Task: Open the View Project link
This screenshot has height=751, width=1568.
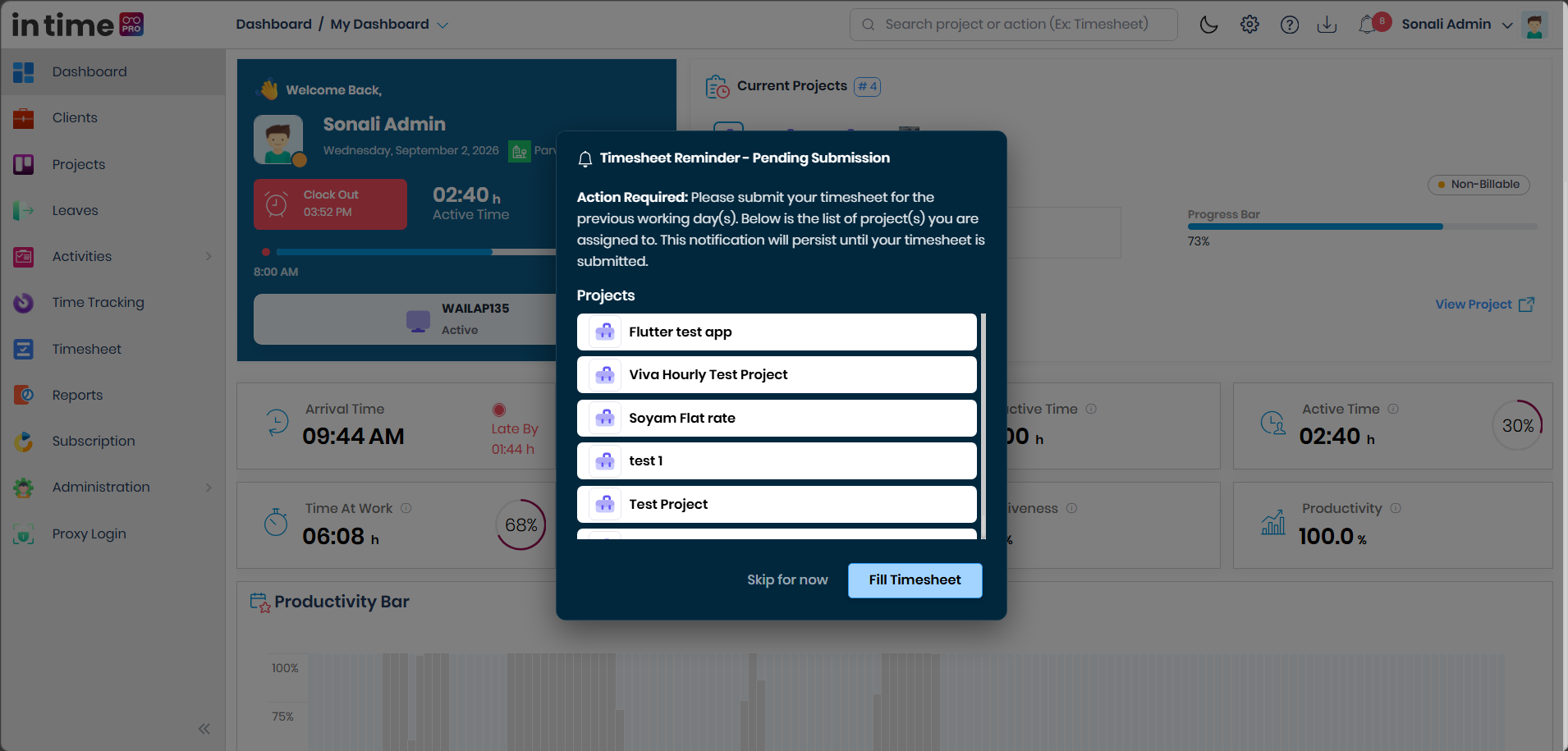Action: pyautogui.click(x=1484, y=305)
